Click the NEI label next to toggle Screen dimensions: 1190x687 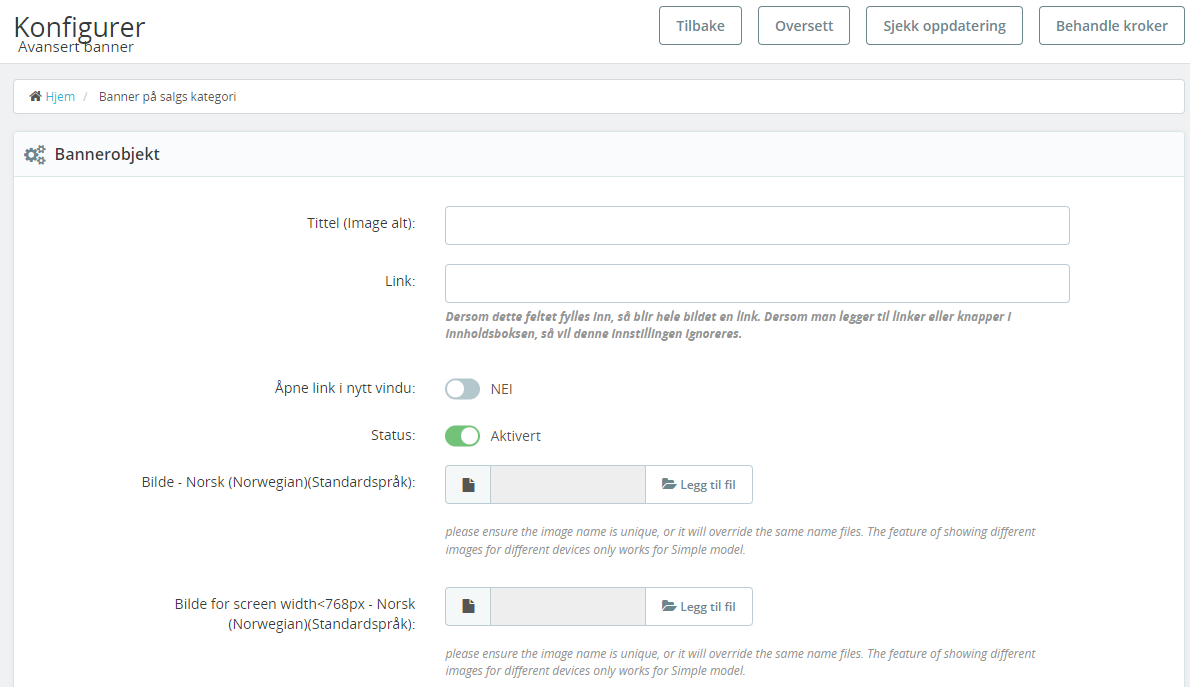click(501, 389)
